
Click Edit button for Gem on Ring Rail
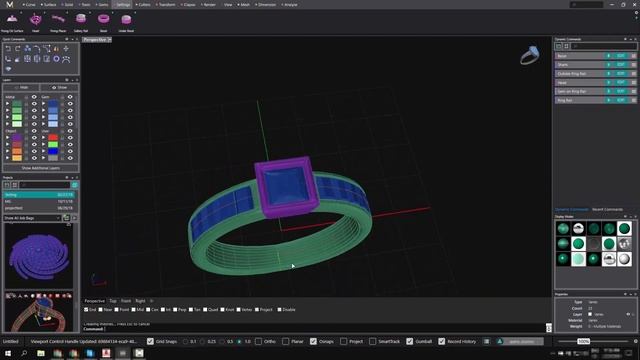(x=621, y=91)
